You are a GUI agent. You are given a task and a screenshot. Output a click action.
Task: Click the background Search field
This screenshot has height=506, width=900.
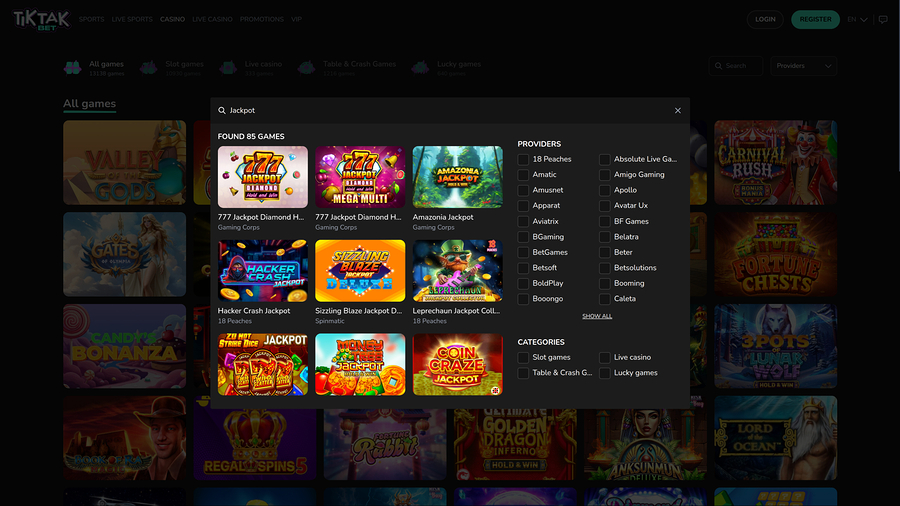click(735, 66)
